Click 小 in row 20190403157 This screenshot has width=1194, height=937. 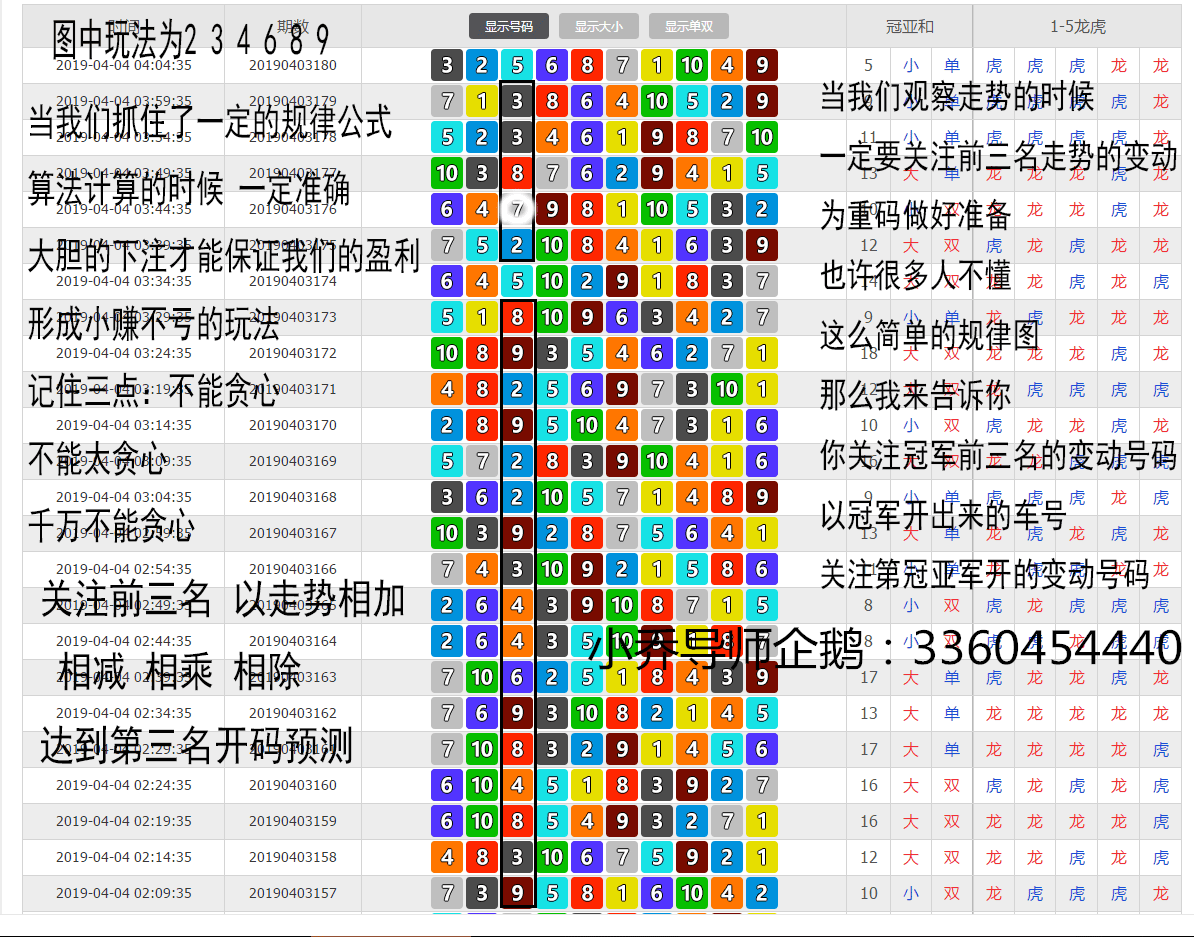(x=911, y=893)
